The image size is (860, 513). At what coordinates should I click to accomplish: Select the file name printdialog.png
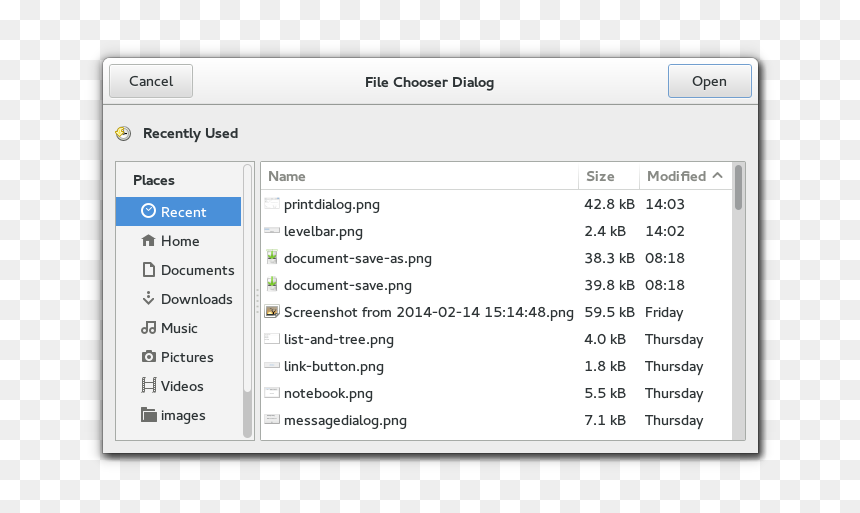pos(332,205)
